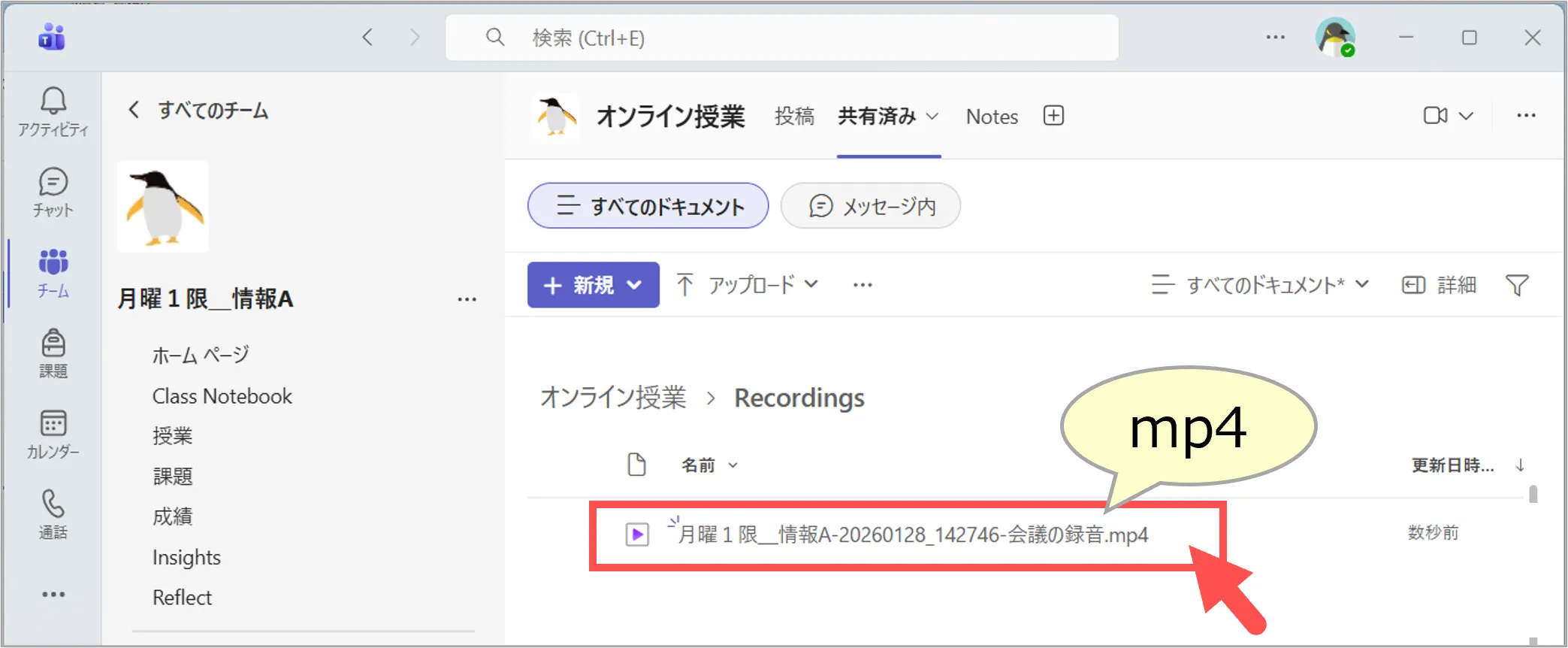Viewport: 1568px width, 648px height.
Task: Open the Notes tab
Action: (x=992, y=117)
